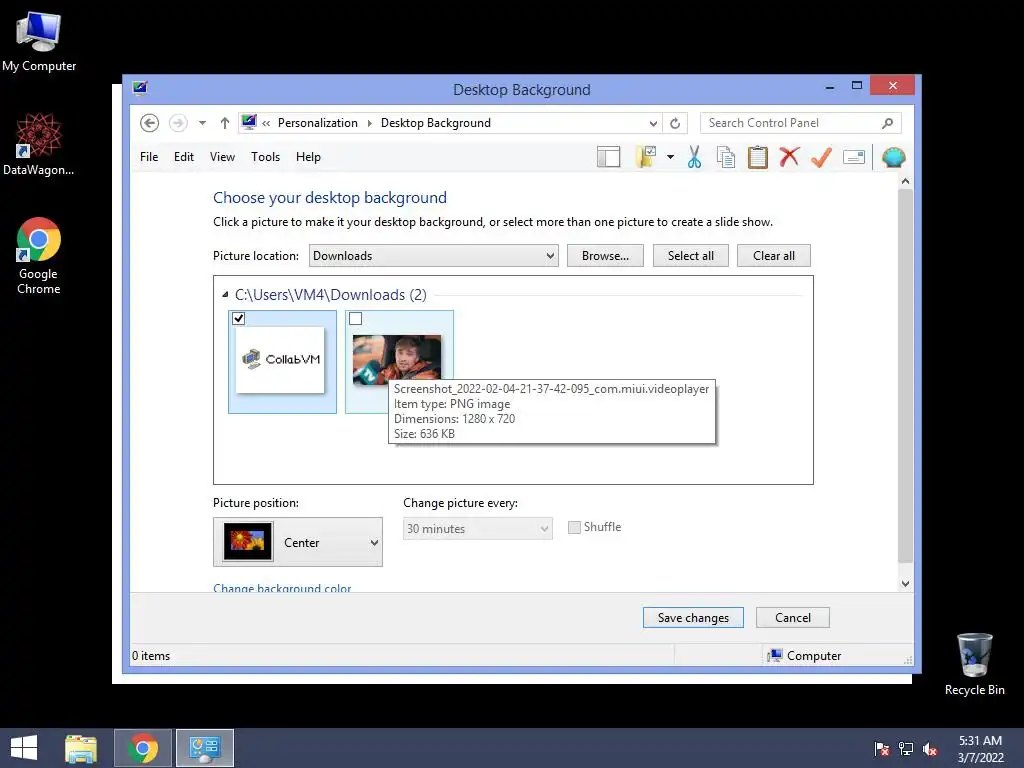Open the Picture position Center dropdown

298,542
